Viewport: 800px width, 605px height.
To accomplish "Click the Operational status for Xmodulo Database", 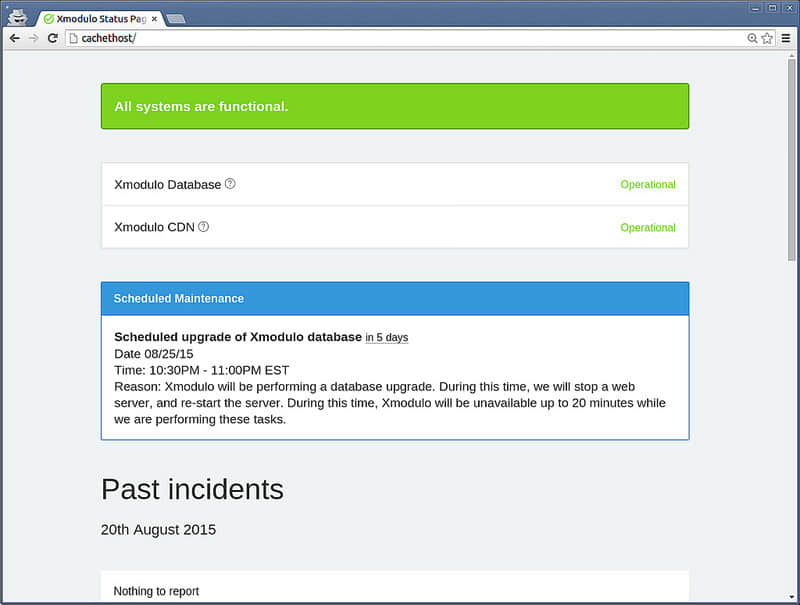I will coord(647,184).
